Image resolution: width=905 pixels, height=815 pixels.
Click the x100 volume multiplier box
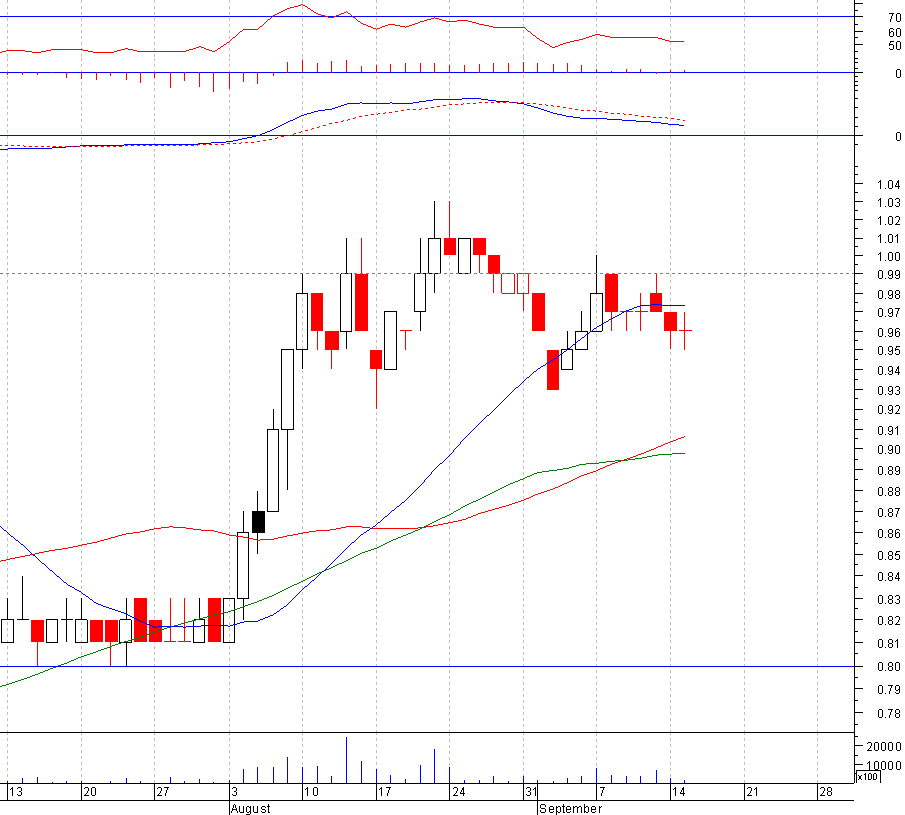(x=867, y=777)
